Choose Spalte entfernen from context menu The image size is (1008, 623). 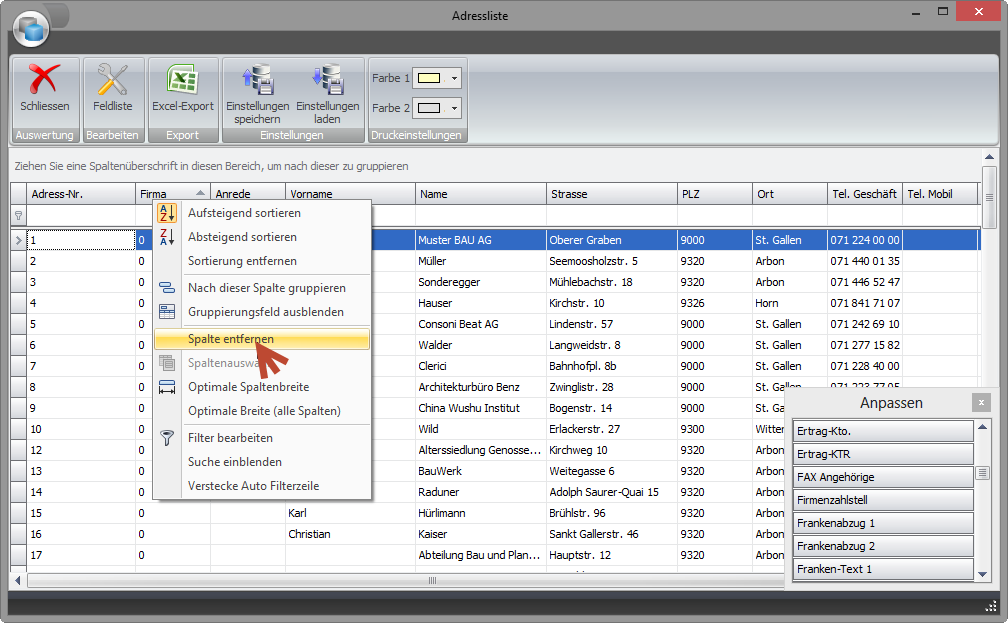pyautogui.click(x=231, y=339)
